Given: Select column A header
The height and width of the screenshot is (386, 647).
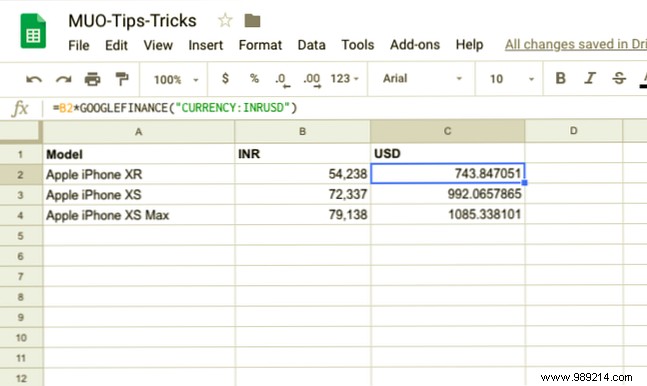Looking at the screenshot, I should [x=139, y=132].
